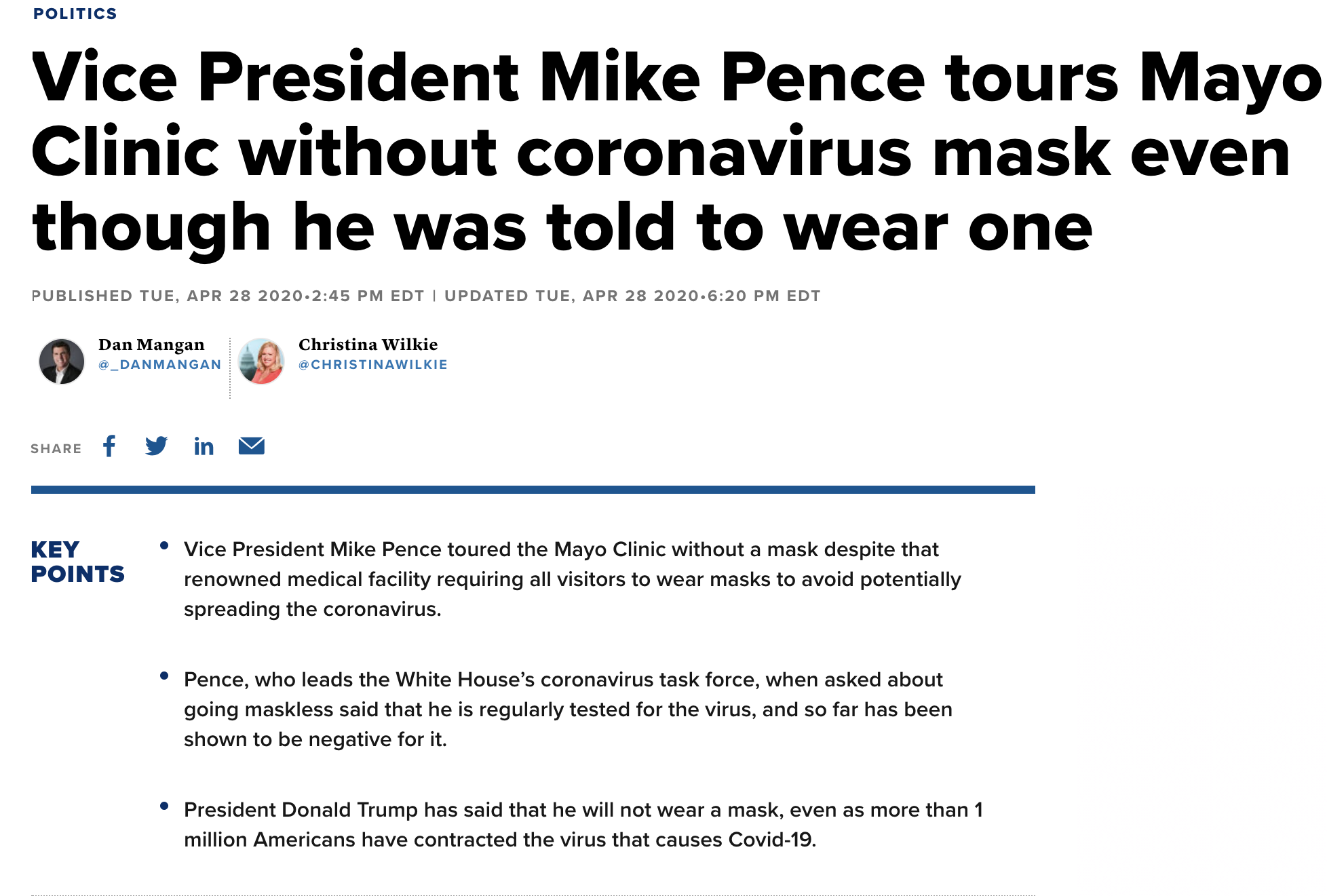Click the first key point about Mayo Clinic
This screenshot has width=1327, height=896.
pyautogui.click(x=572, y=579)
